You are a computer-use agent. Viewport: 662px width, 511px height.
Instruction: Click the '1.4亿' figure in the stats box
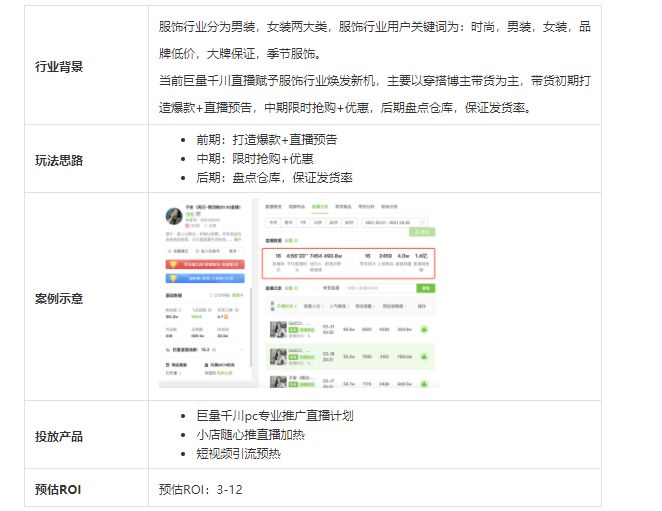tap(421, 256)
